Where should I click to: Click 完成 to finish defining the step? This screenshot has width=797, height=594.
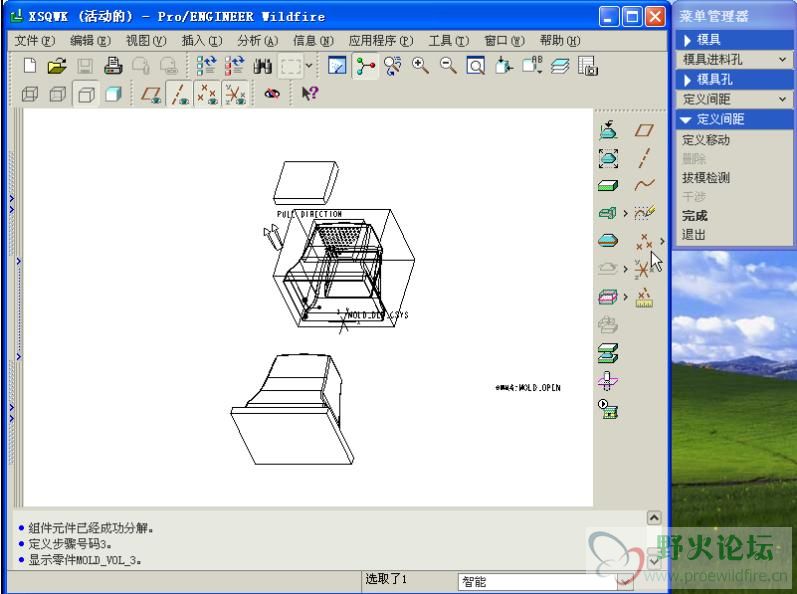[694, 215]
